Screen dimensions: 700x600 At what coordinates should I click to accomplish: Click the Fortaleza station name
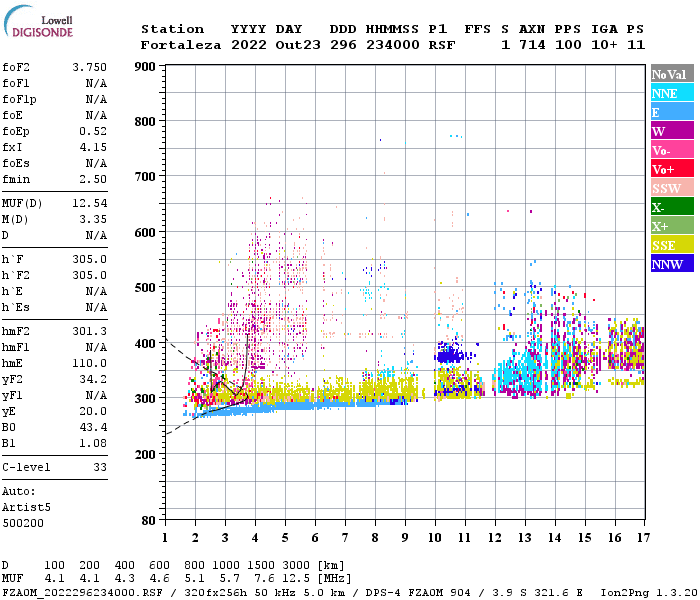181,45
